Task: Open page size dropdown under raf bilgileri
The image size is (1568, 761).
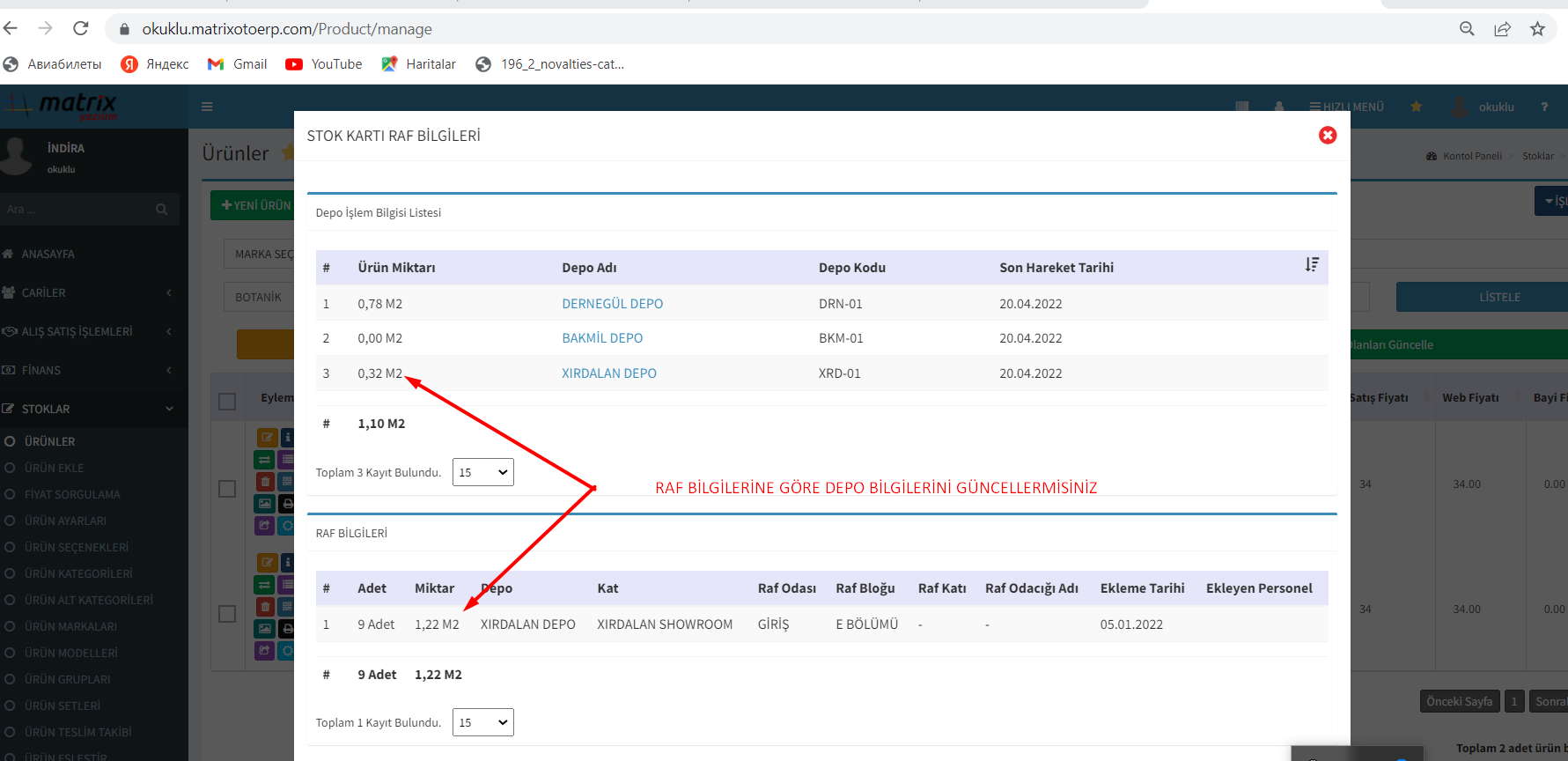Action: pos(482,722)
